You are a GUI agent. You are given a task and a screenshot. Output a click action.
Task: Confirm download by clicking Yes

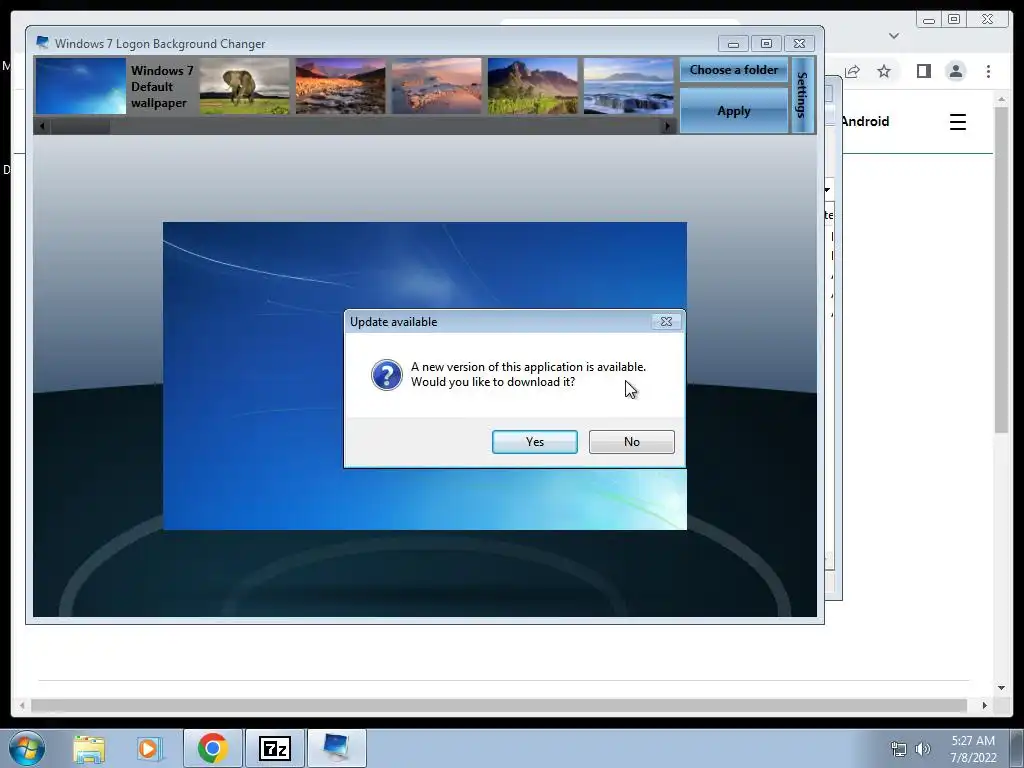[534, 441]
